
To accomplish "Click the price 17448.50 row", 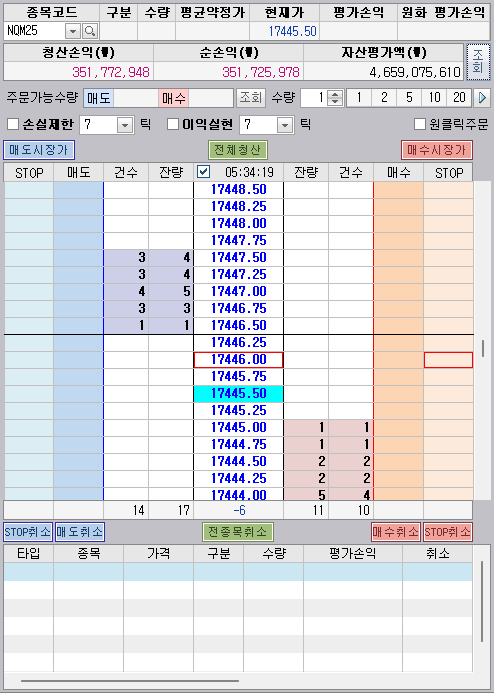I will click(x=239, y=190).
